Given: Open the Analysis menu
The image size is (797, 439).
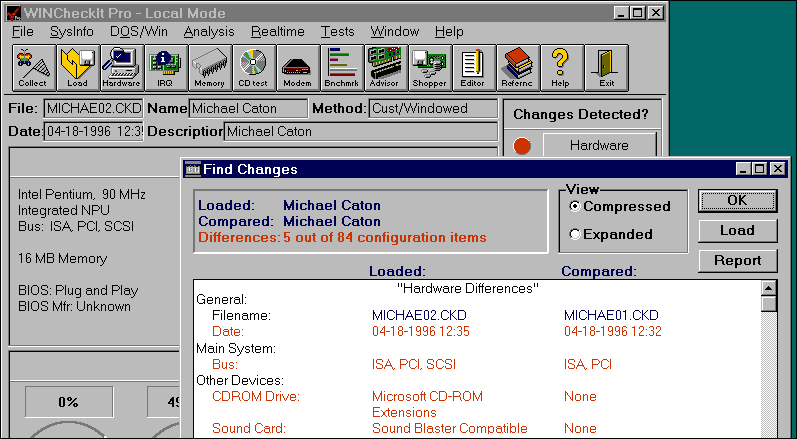Looking at the screenshot, I should click(209, 32).
